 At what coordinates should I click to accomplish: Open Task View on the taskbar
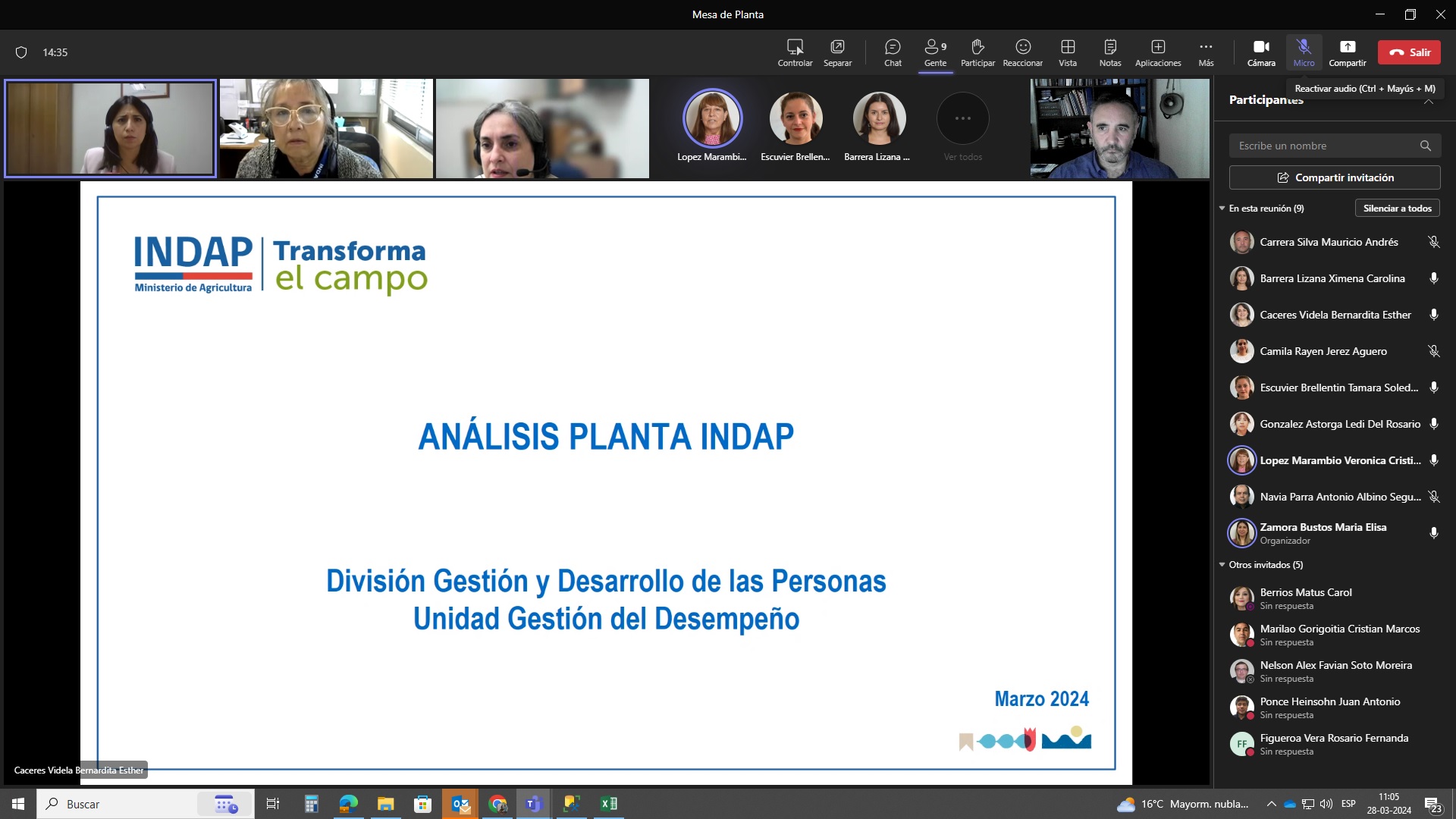click(x=273, y=804)
